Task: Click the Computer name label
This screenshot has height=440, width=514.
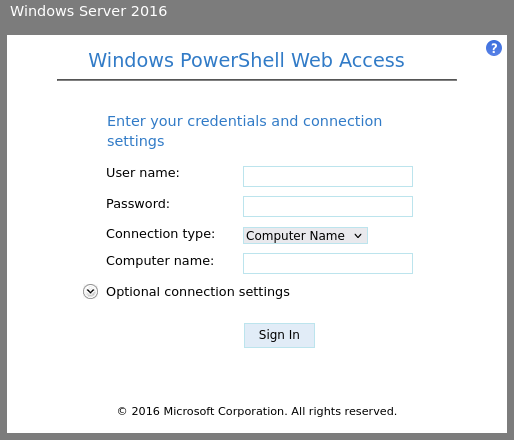Action: pyautogui.click(x=160, y=261)
